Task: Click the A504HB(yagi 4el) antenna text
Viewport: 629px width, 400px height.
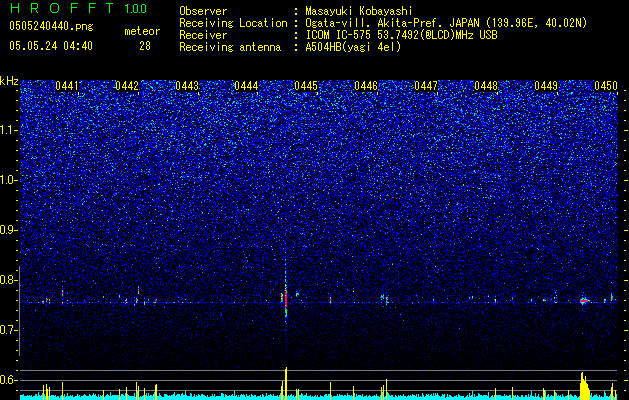Action: point(353,47)
